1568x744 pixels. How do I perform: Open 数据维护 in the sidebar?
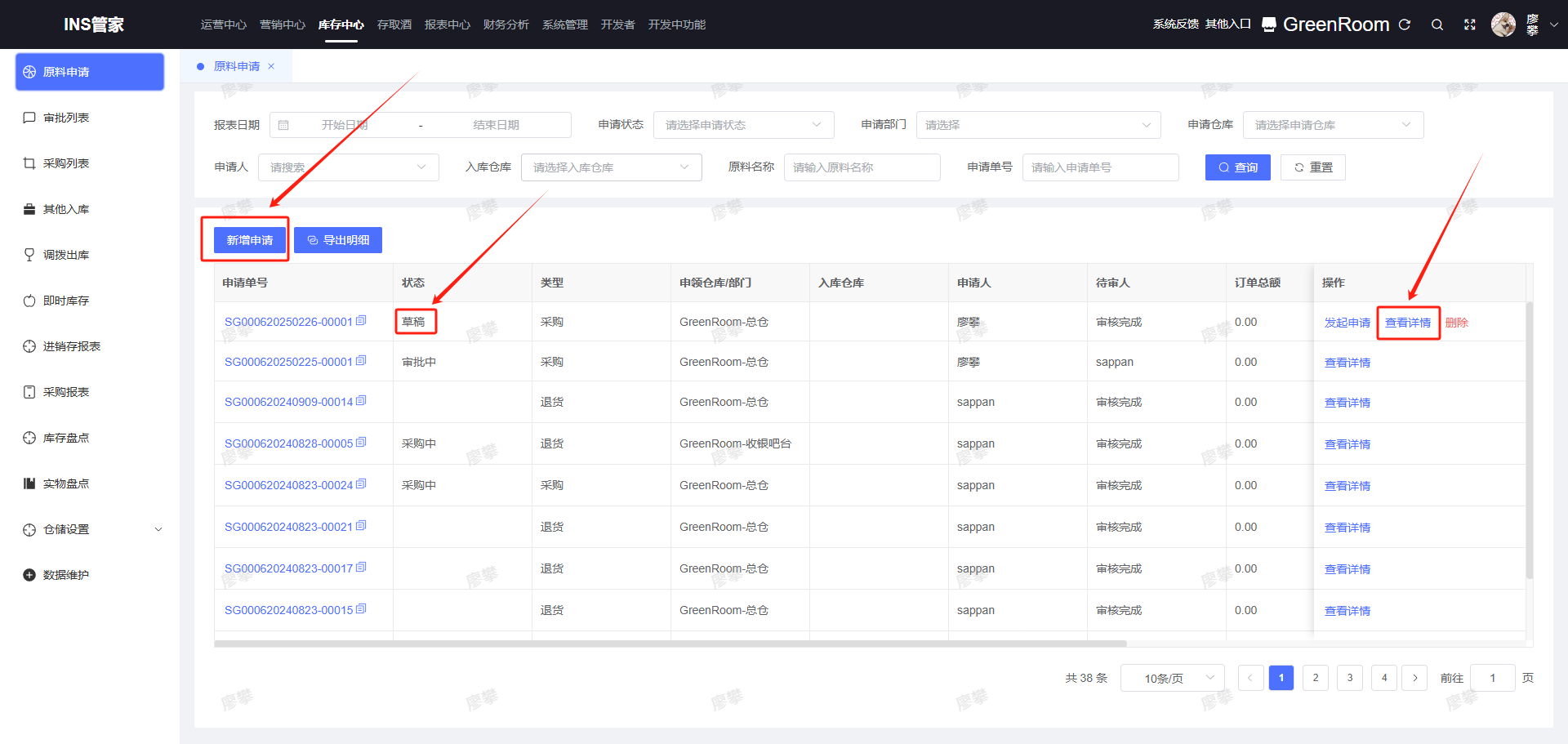[90, 575]
